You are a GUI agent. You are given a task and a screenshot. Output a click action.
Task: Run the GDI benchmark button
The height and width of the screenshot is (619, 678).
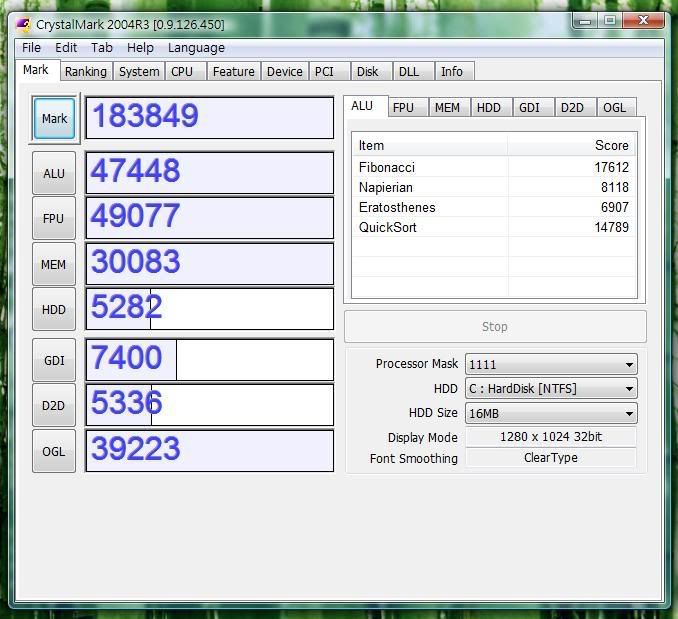click(x=54, y=360)
